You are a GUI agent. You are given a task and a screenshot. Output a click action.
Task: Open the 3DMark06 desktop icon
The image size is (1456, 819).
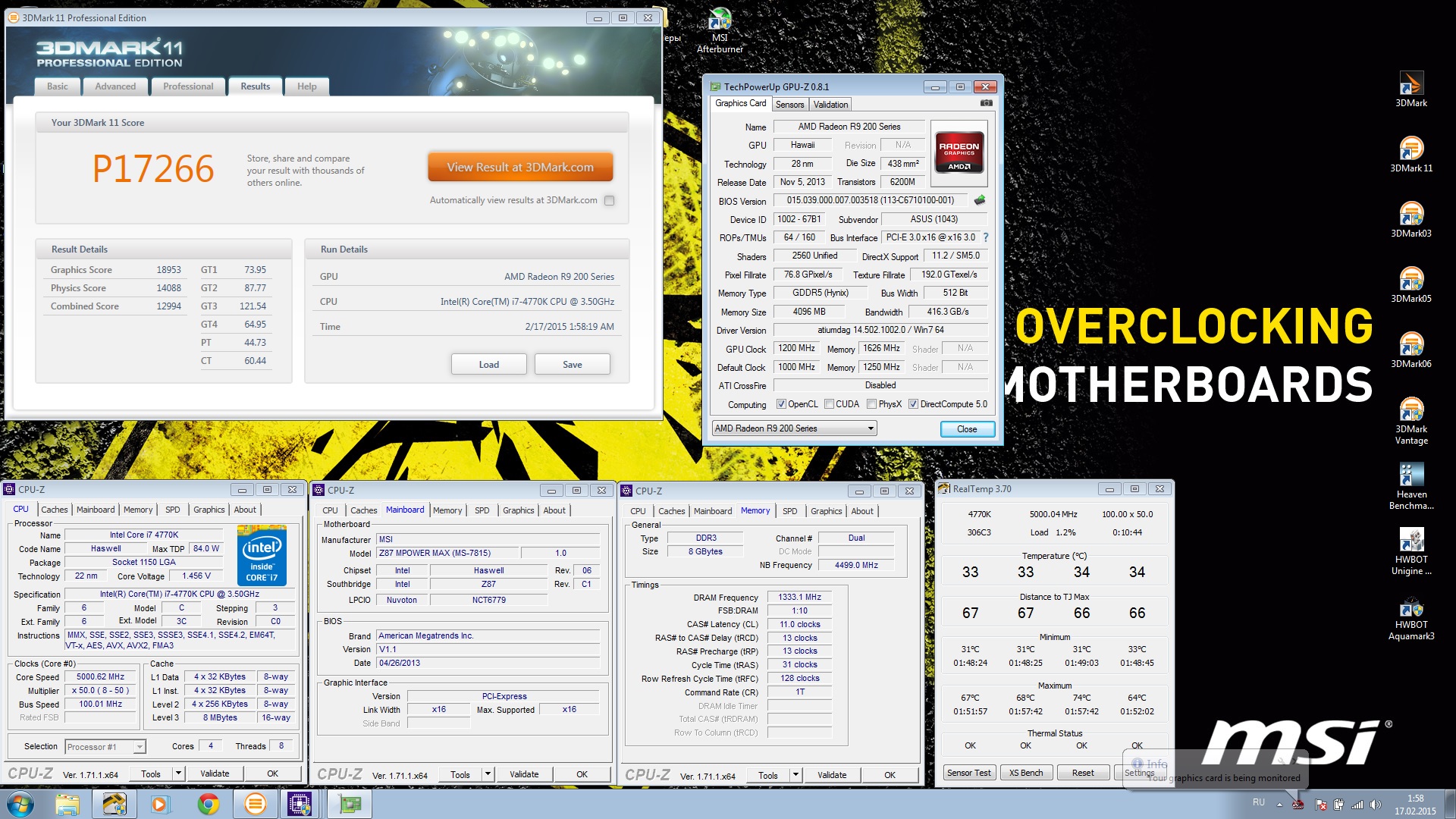pyautogui.click(x=1410, y=350)
